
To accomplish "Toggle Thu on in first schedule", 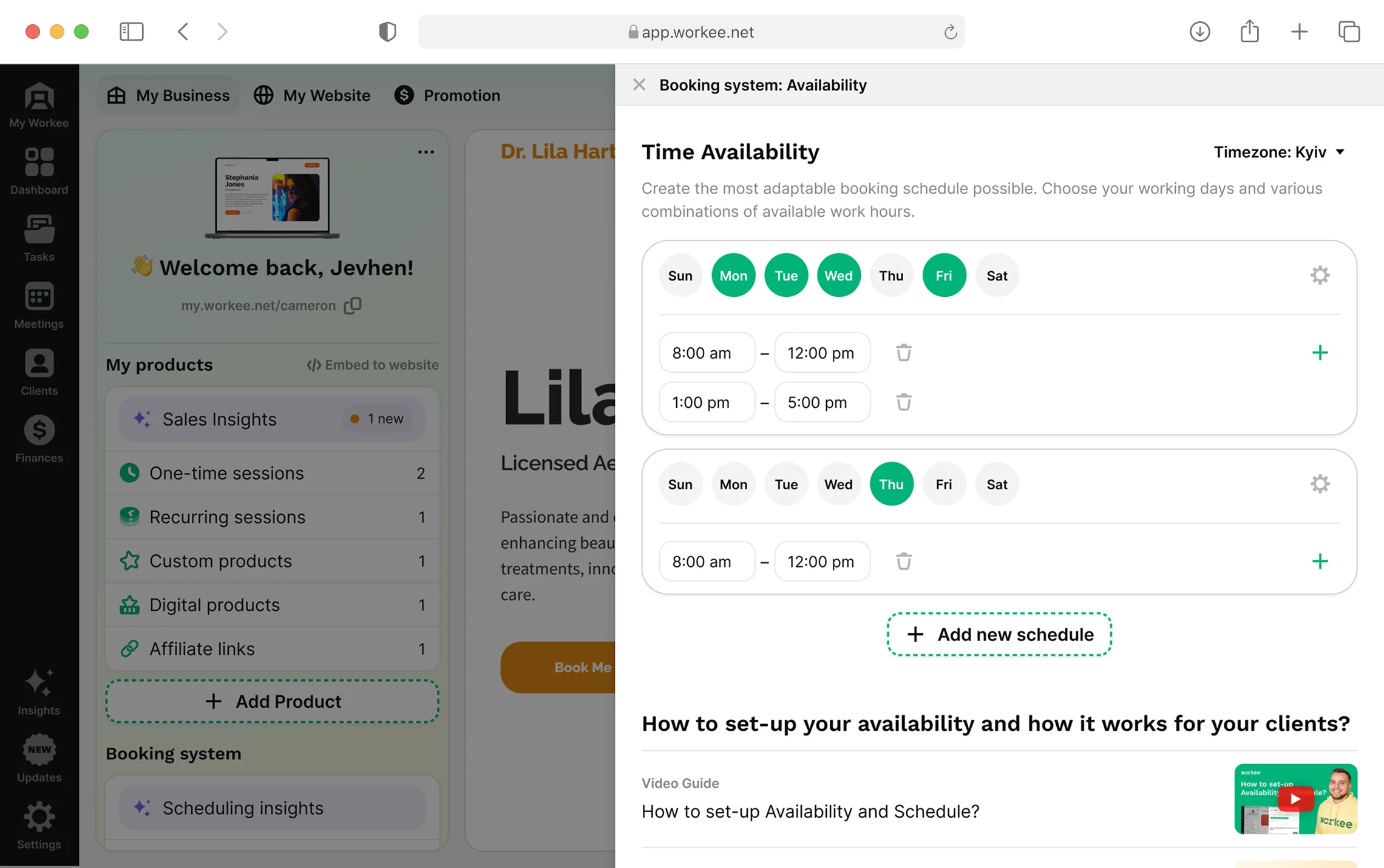I will (x=891, y=276).
